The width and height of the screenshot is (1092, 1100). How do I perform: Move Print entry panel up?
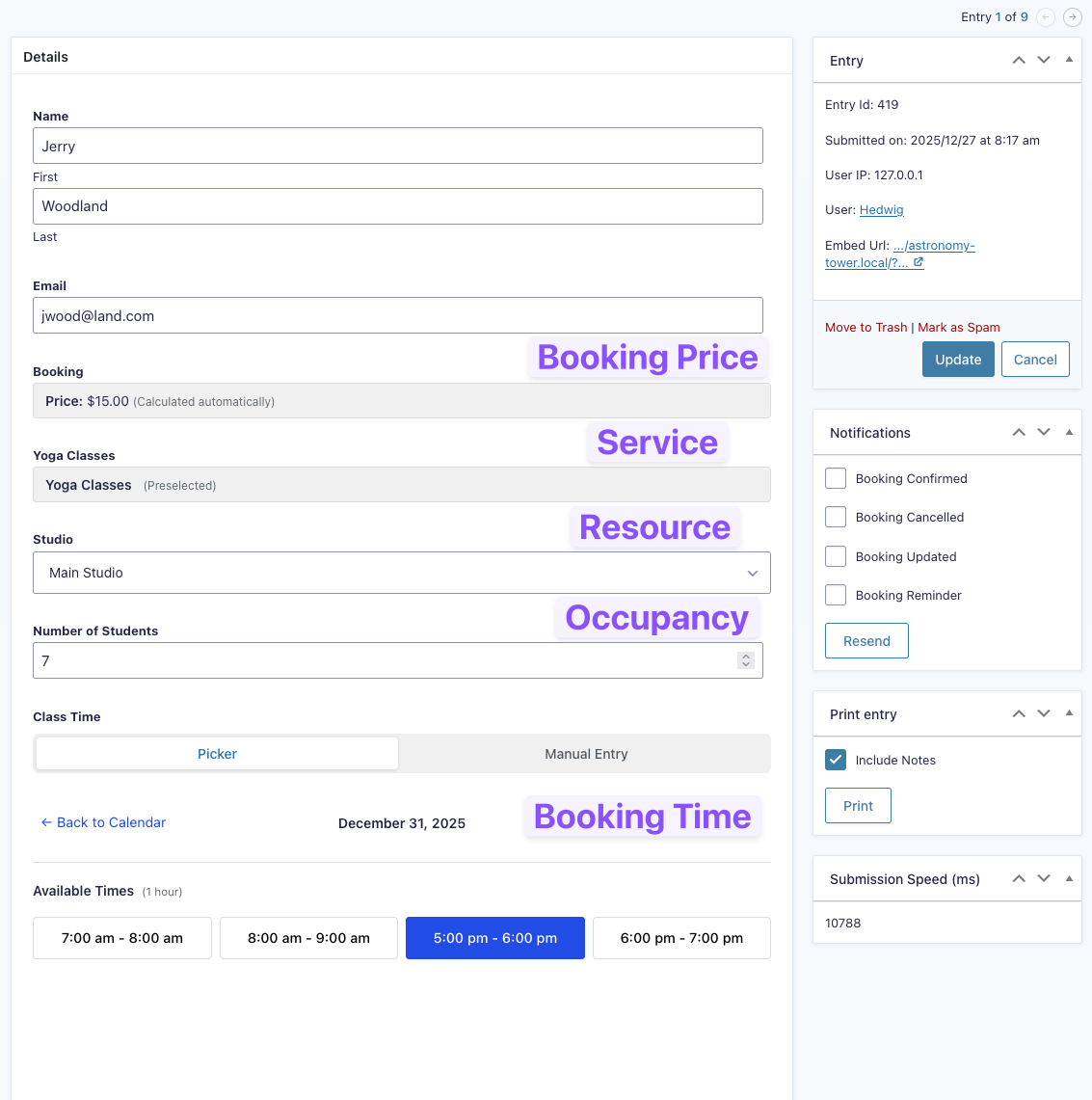[x=1019, y=713]
